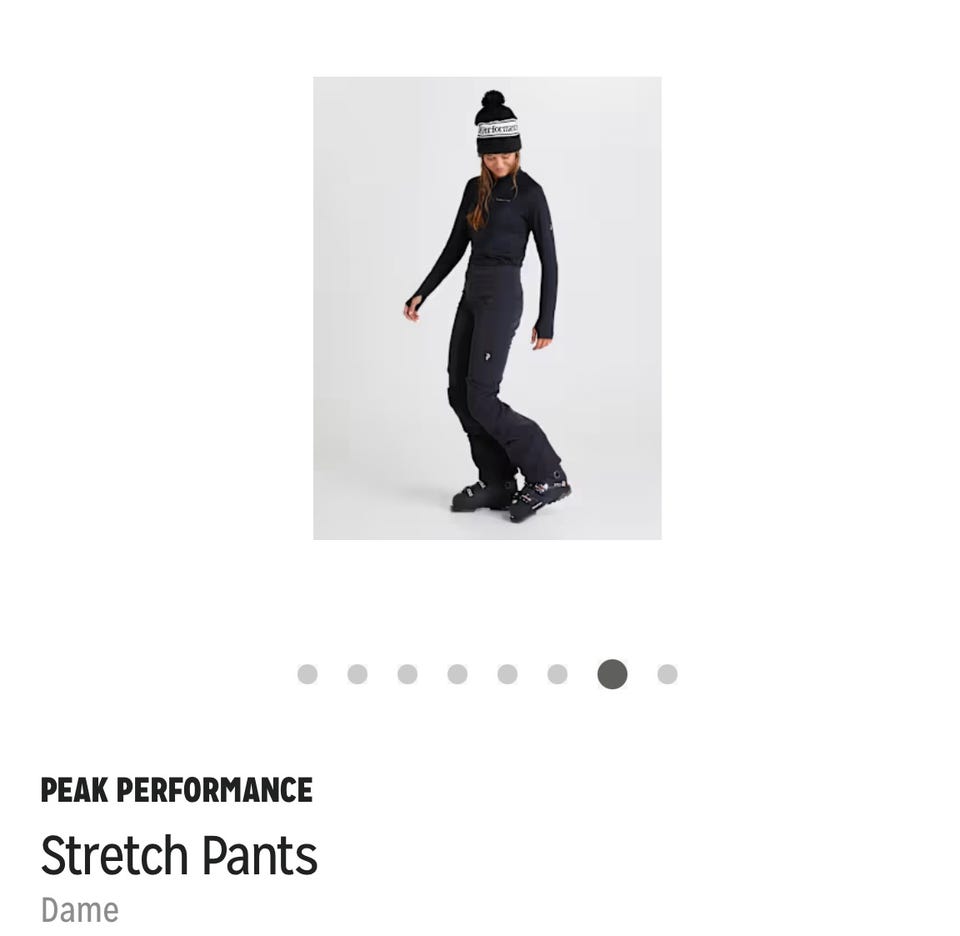Click the model's outstretched hand in the photo
This screenshot has width=960, height=936.
click(x=411, y=309)
